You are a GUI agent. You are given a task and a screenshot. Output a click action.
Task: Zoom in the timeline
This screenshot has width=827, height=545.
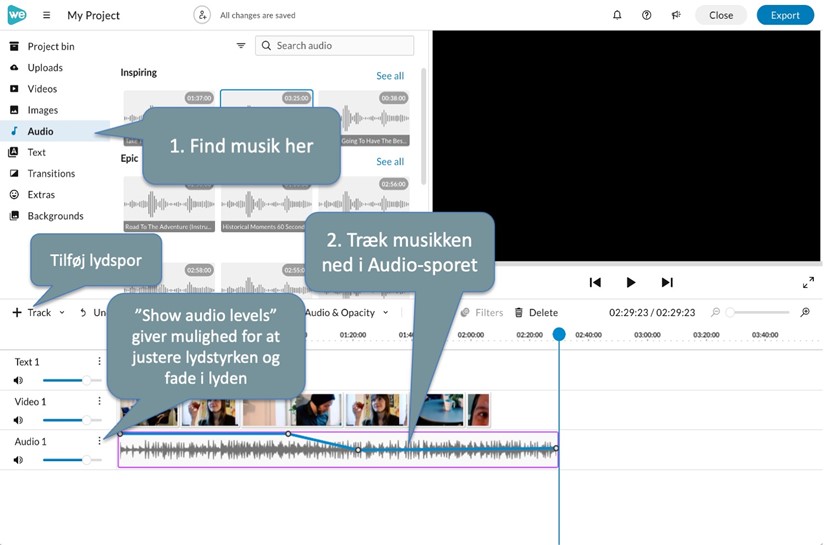click(x=805, y=312)
